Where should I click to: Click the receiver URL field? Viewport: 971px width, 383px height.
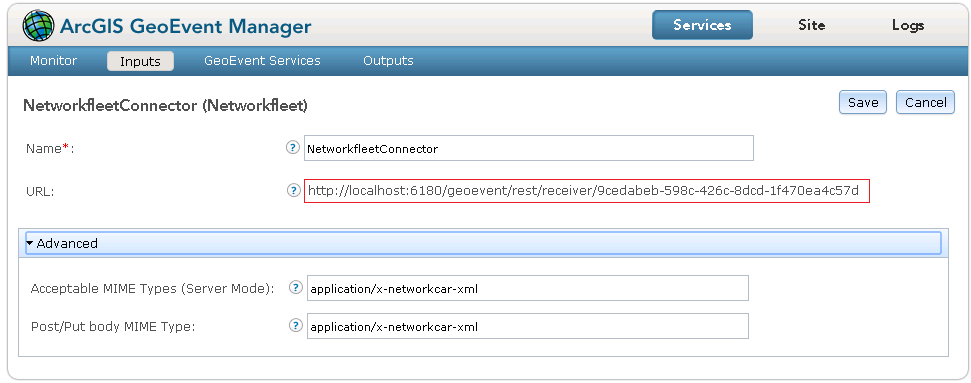pos(586,191)
